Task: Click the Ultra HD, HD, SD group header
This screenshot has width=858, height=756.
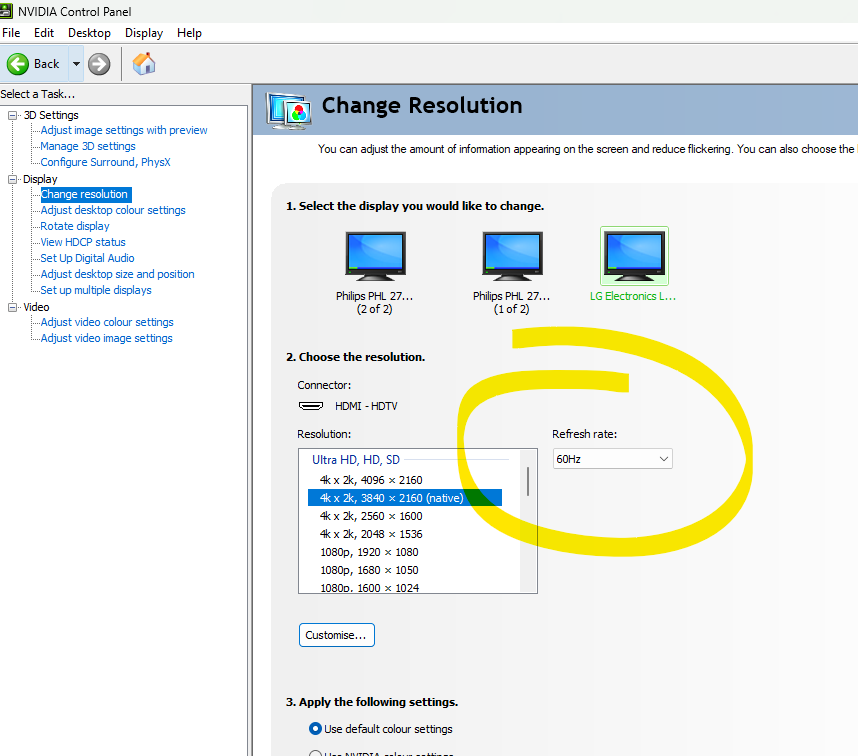Action: click(356, 460)
